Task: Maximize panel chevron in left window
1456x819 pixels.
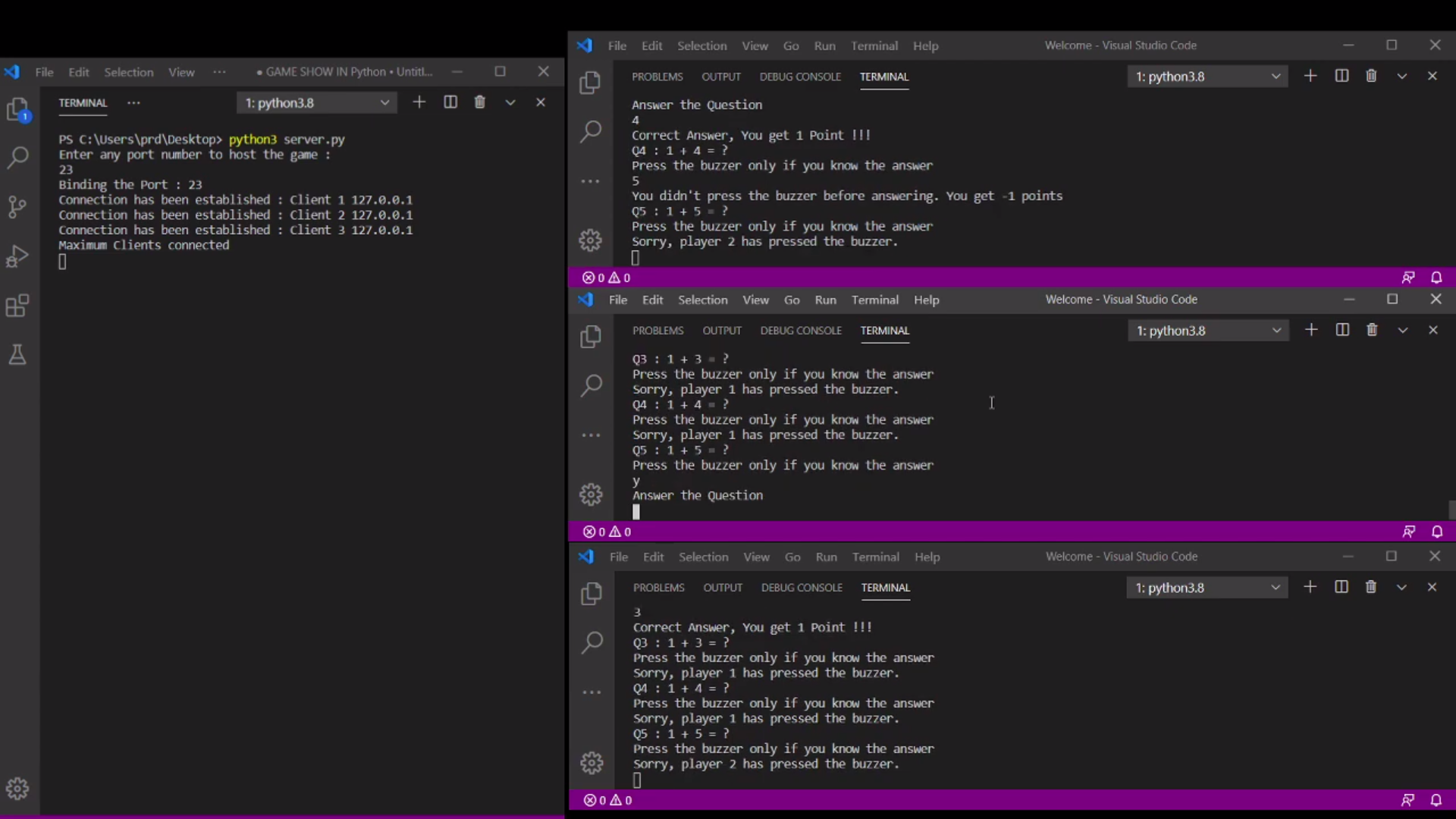Action: 510,102
